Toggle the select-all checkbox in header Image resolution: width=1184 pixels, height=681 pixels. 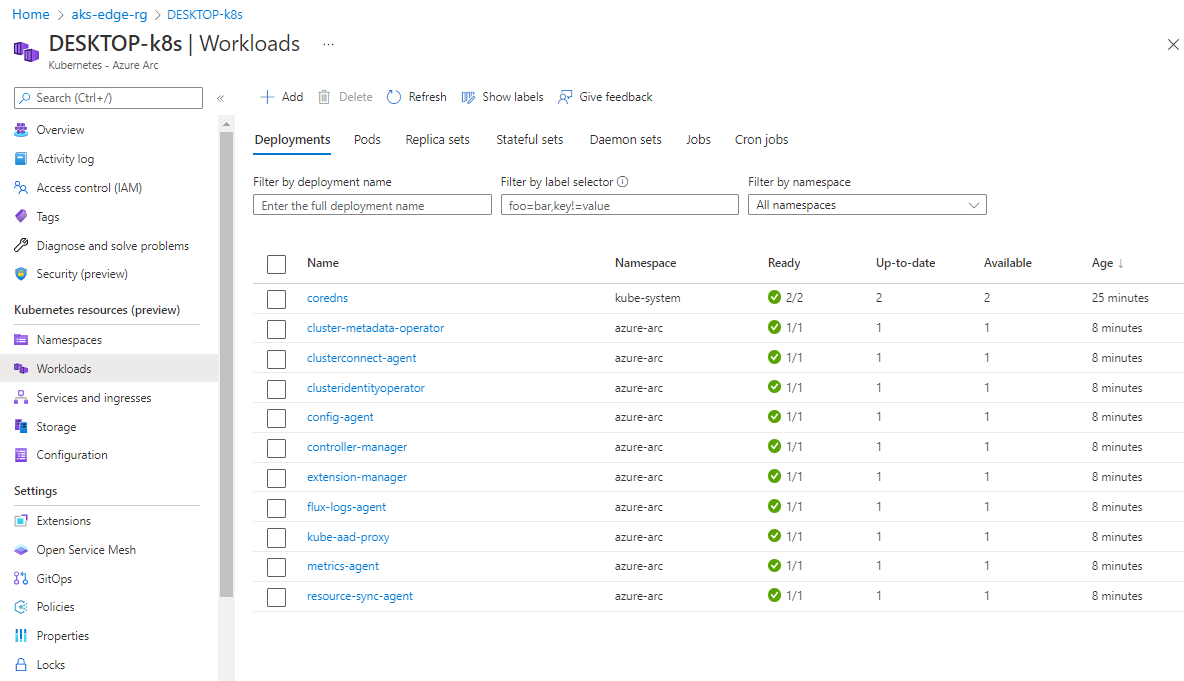point(277,264)
